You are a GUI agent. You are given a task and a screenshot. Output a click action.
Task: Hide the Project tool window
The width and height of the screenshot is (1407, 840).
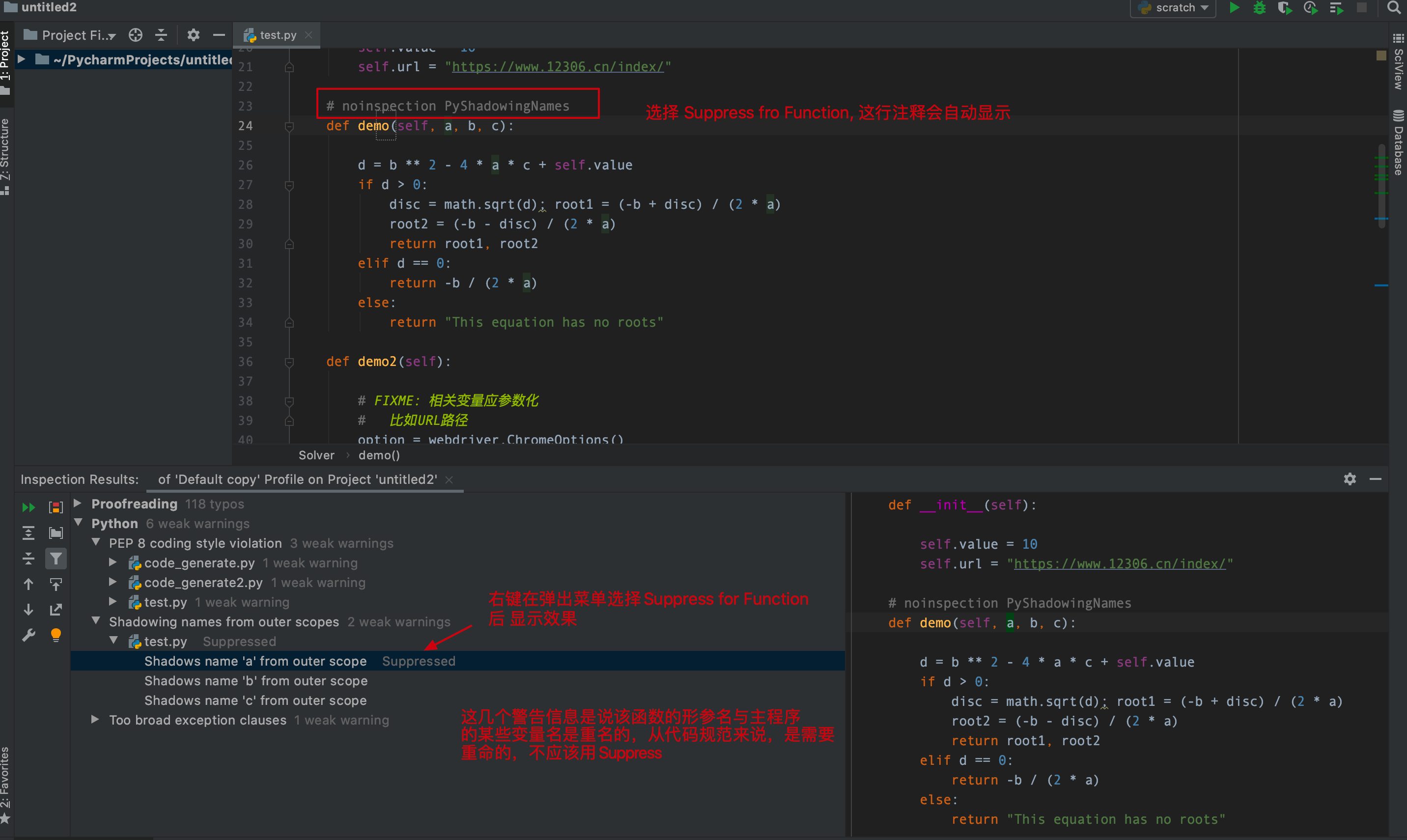(x=219, y=35)
